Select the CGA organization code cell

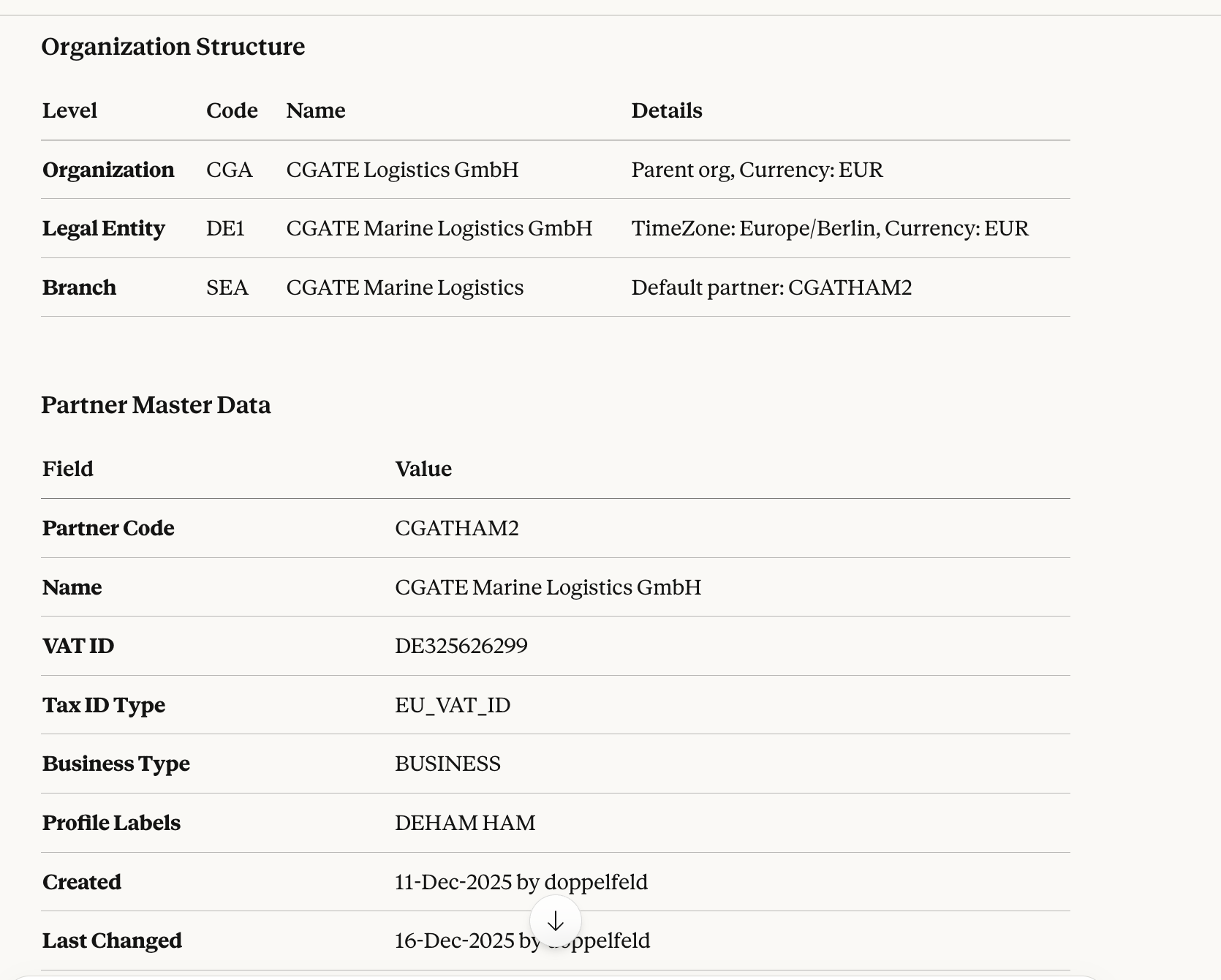click(229, 170)
